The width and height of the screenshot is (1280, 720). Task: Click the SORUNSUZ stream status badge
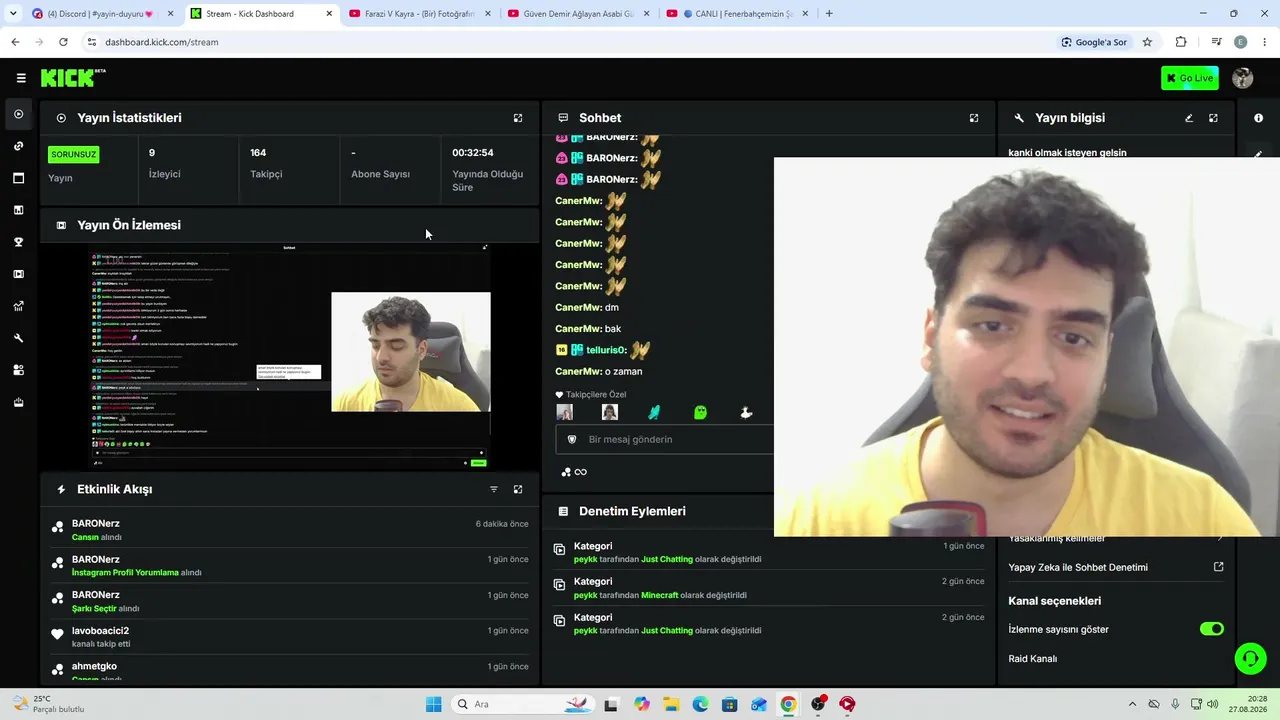pyautogui.click(x=74, y=154)
